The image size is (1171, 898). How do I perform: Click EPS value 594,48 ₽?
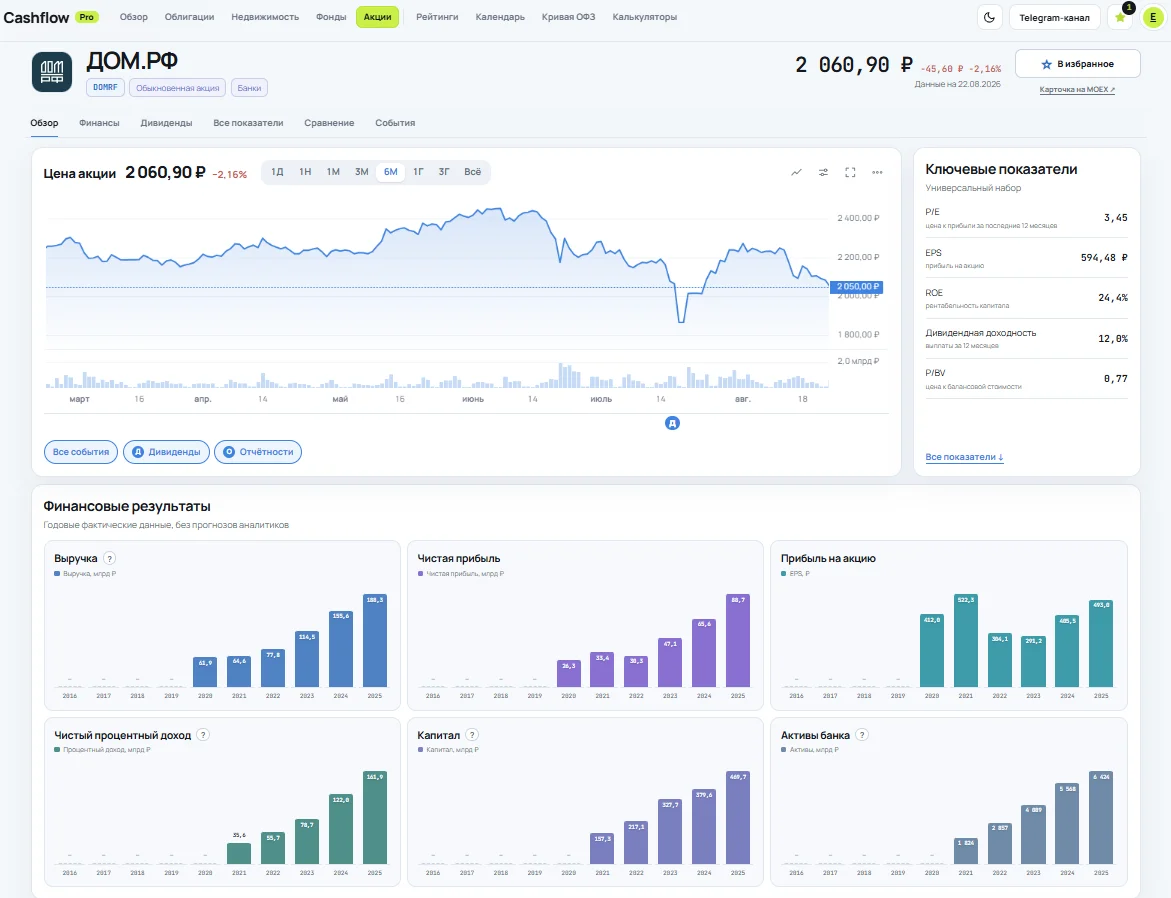pos(1104,258)
